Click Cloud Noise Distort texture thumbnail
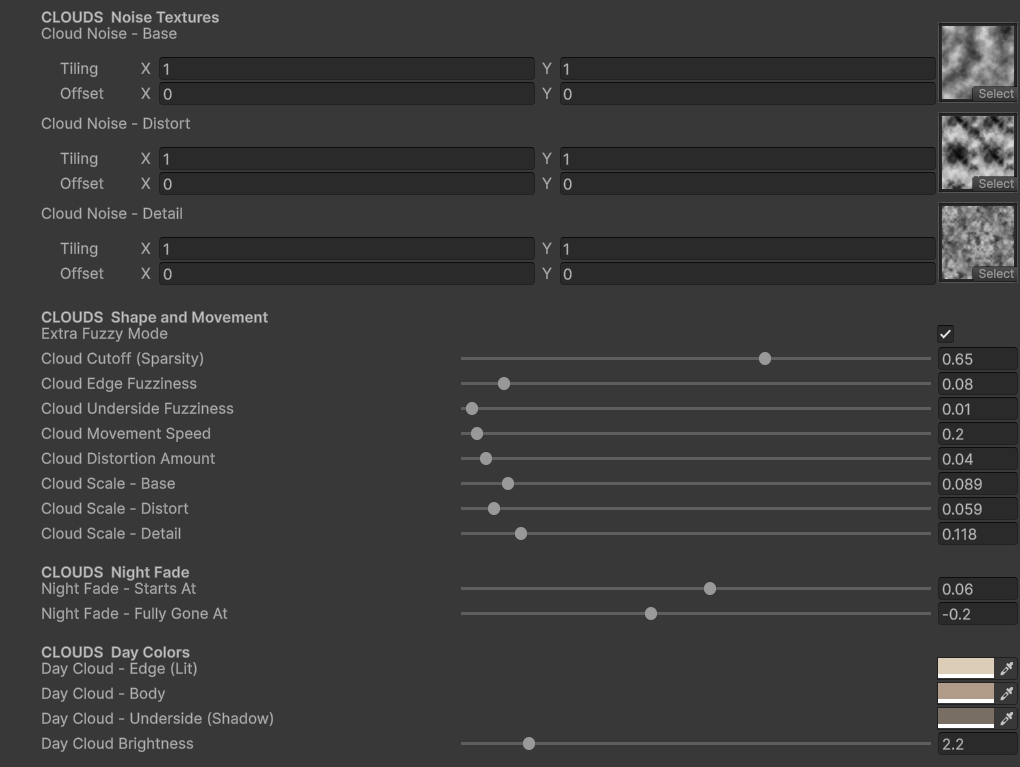This screenshot has width=1020, height=767. coord(978,152)
